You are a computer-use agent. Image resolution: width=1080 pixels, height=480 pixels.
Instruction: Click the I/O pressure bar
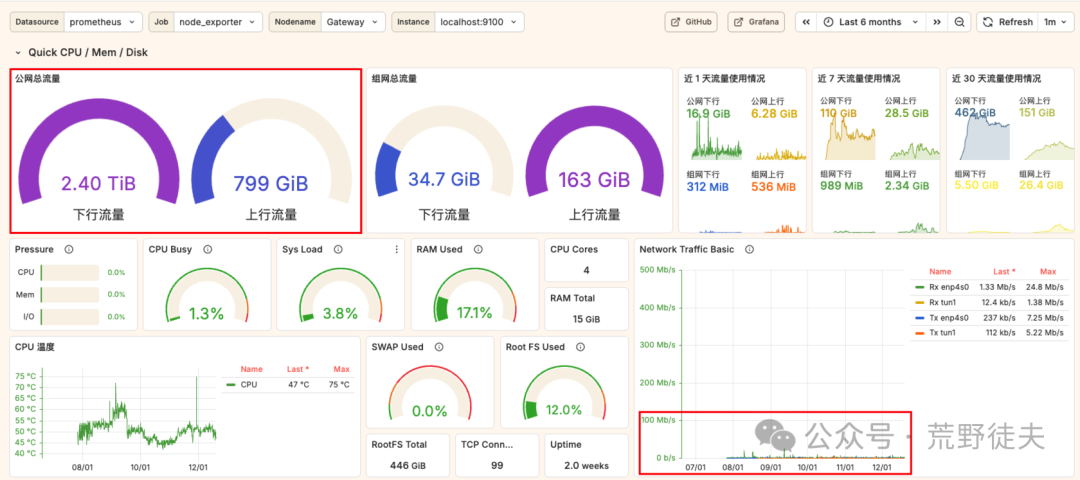70,317
